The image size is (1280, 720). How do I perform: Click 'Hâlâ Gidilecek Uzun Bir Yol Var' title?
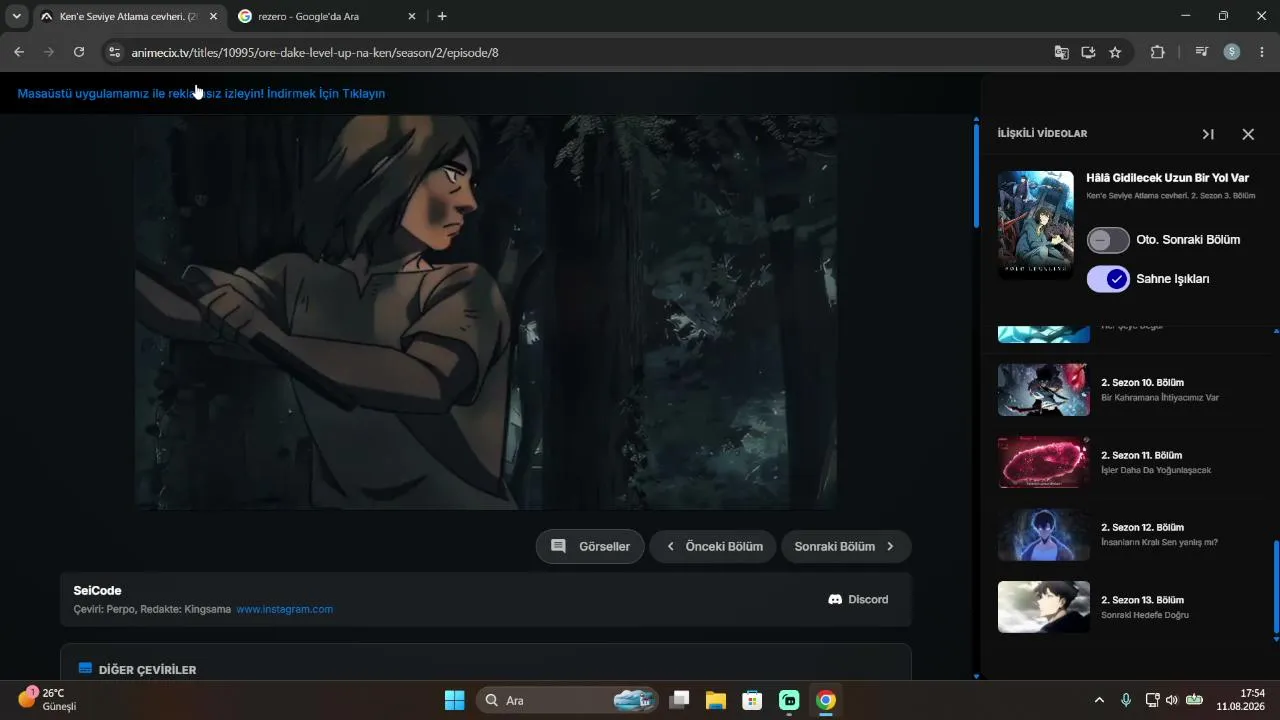coord(1167,178)
